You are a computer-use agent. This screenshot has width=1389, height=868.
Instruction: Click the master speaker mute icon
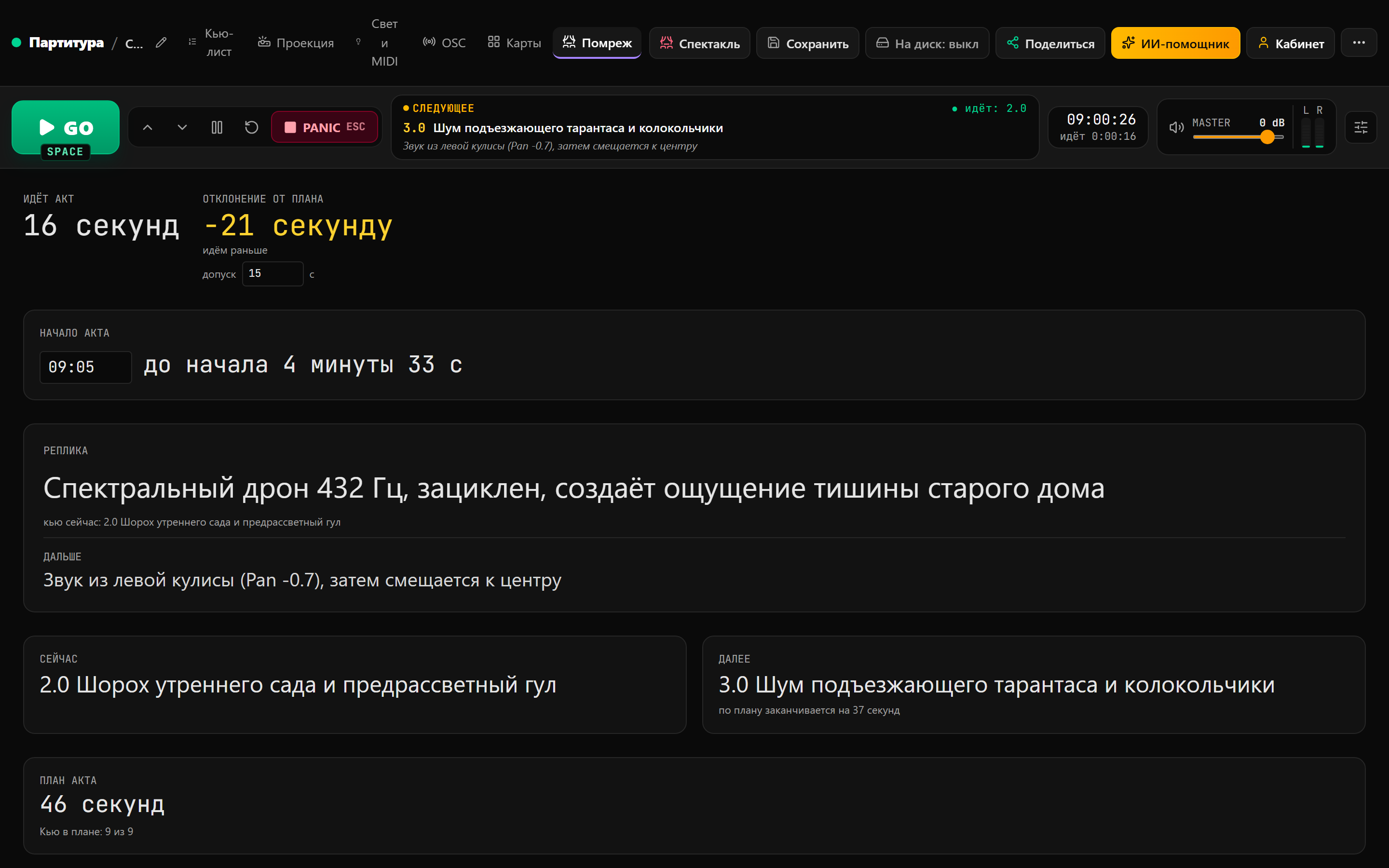[x=1177, y=127]
